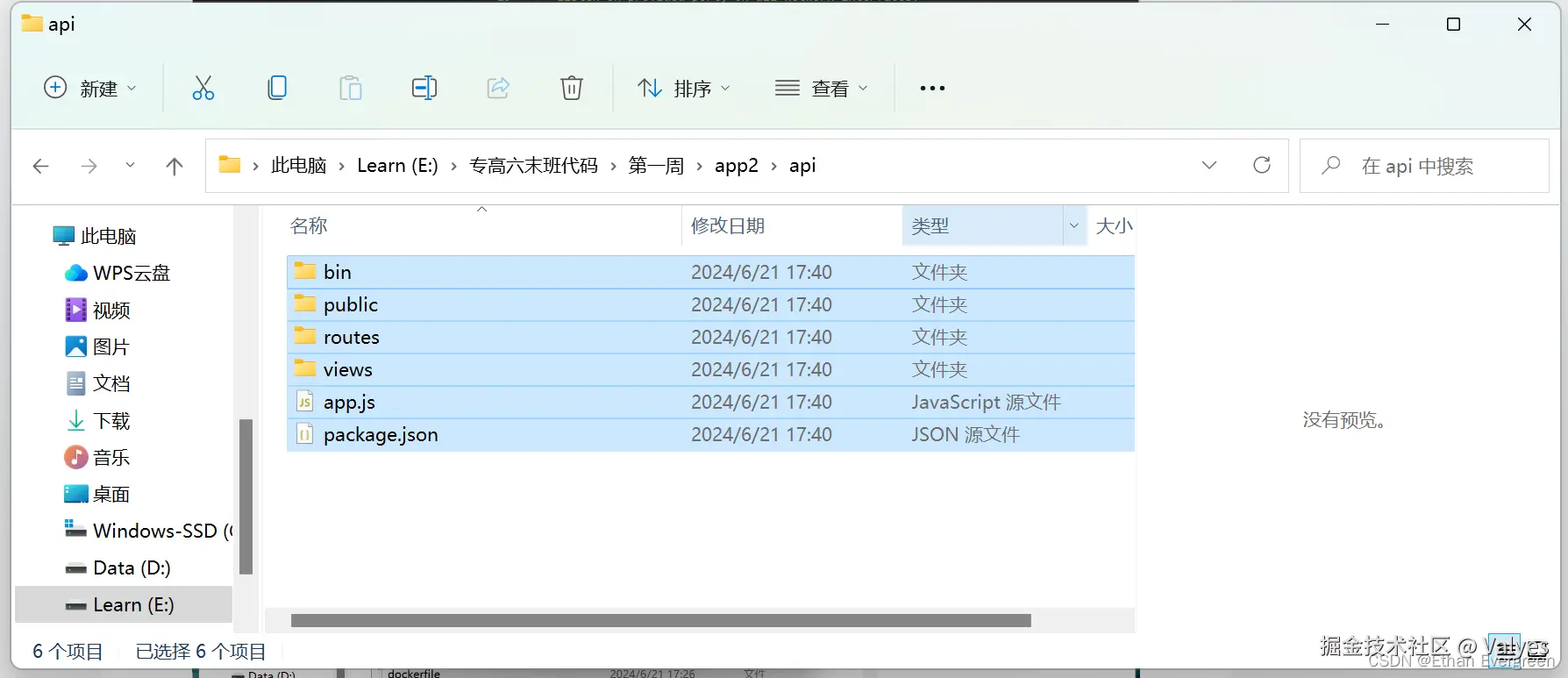
Task: Click the Rename icon in toolbar
Action: coord(424,88)
